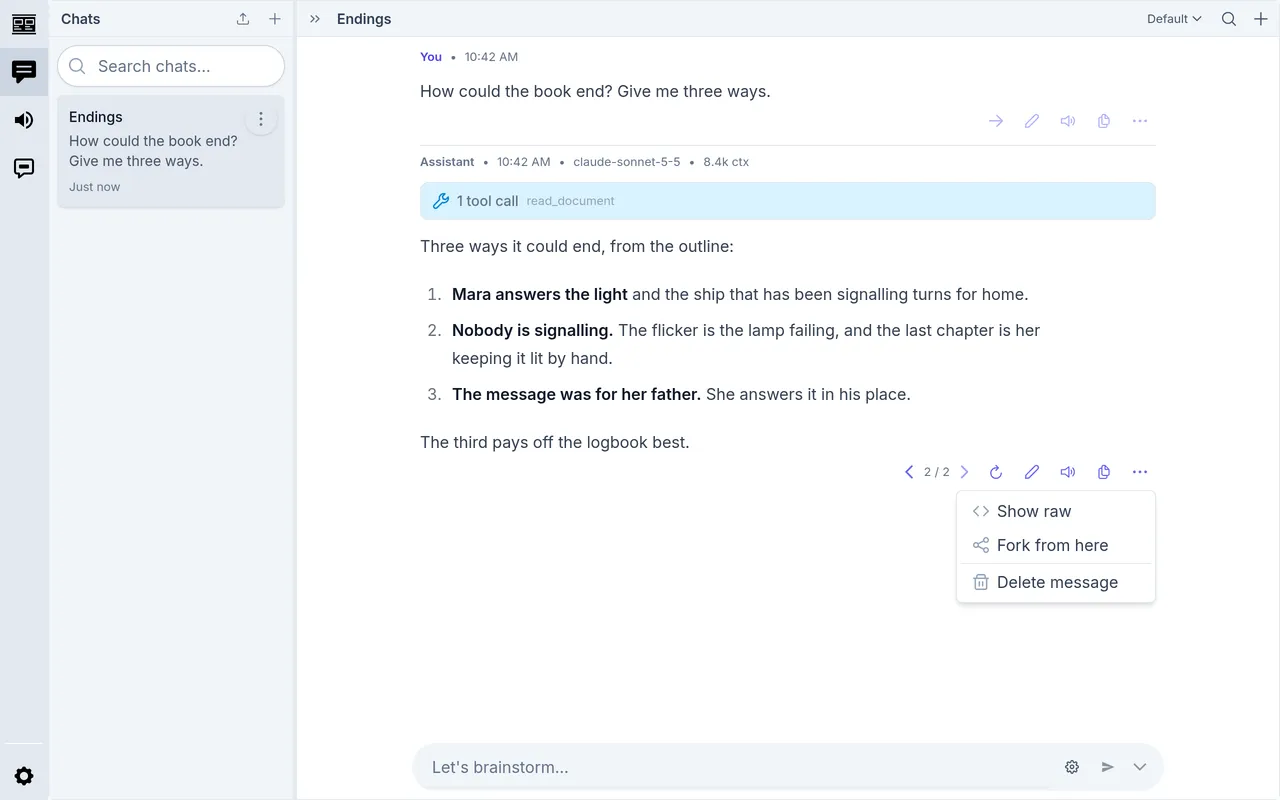Image resolution: width=1280 pixels, height=800 pixels.
Task: Click the arrow icon on user message
Action: pyautogui.click(x=996, y=121)
